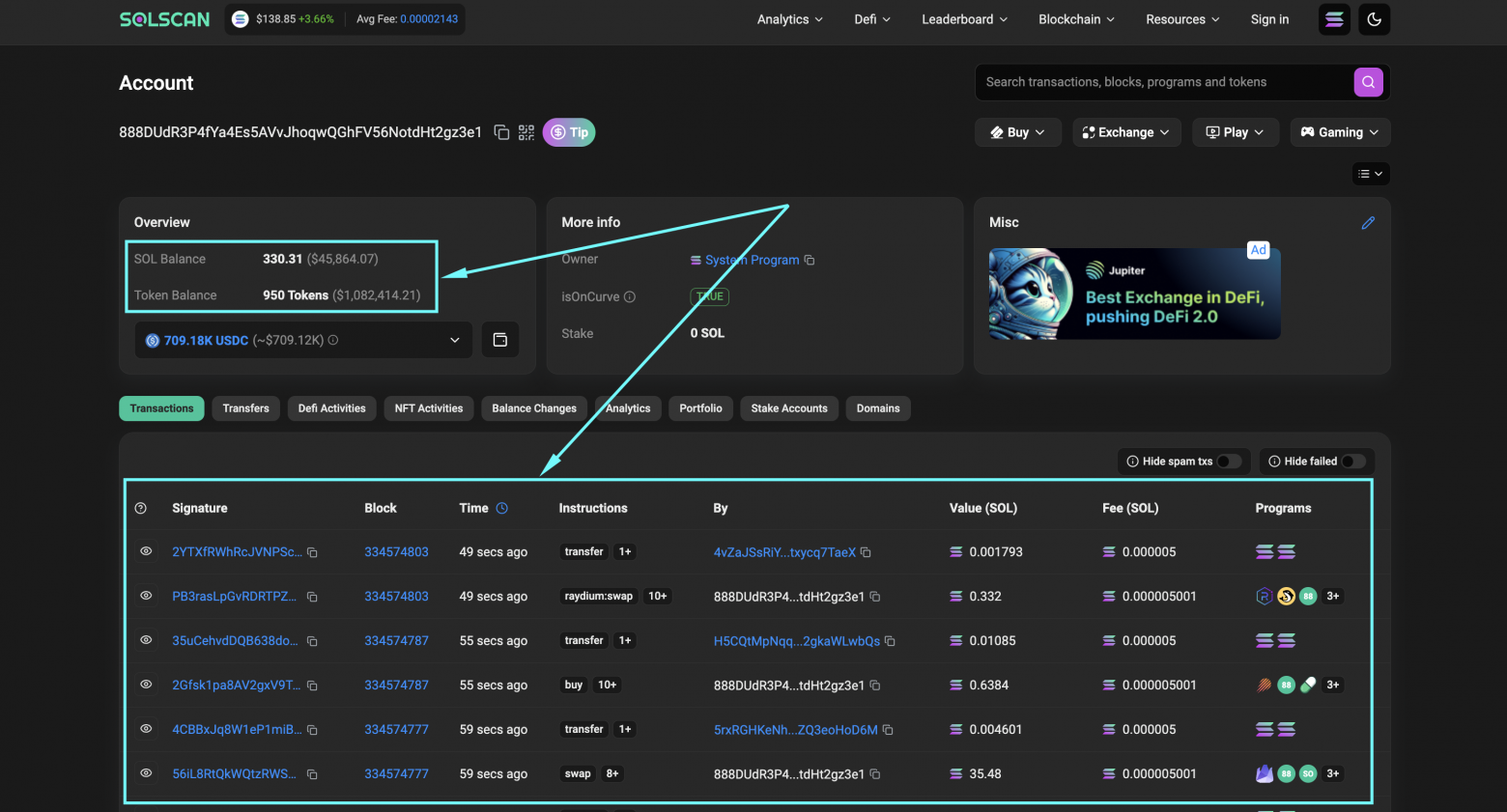Click the Sign in link
The width and height of the screenshot is (1507, 812).
click(x=1269, y=19)
